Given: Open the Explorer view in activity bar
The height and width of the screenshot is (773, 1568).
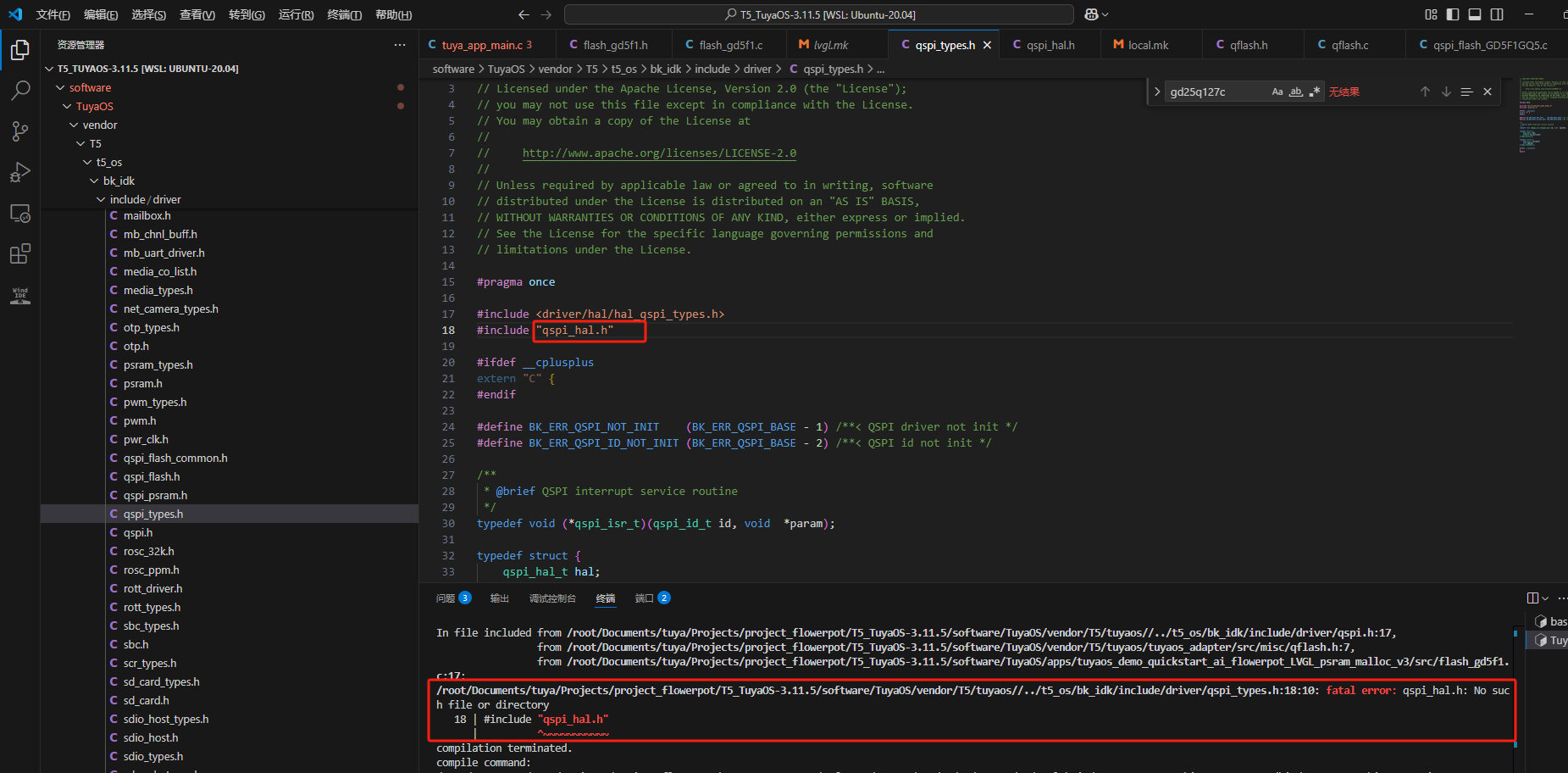Looking at the screenshot, I should pos(19,50).
